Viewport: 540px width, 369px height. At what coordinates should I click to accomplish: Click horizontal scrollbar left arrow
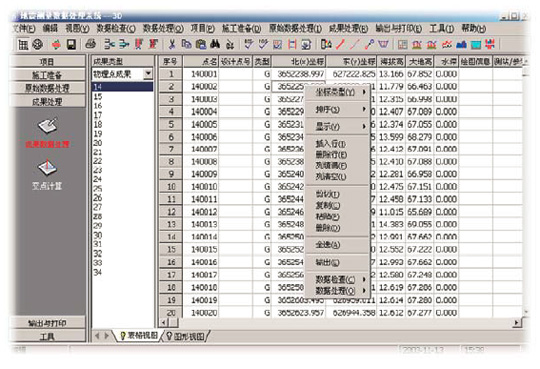[x=164, y=323]
